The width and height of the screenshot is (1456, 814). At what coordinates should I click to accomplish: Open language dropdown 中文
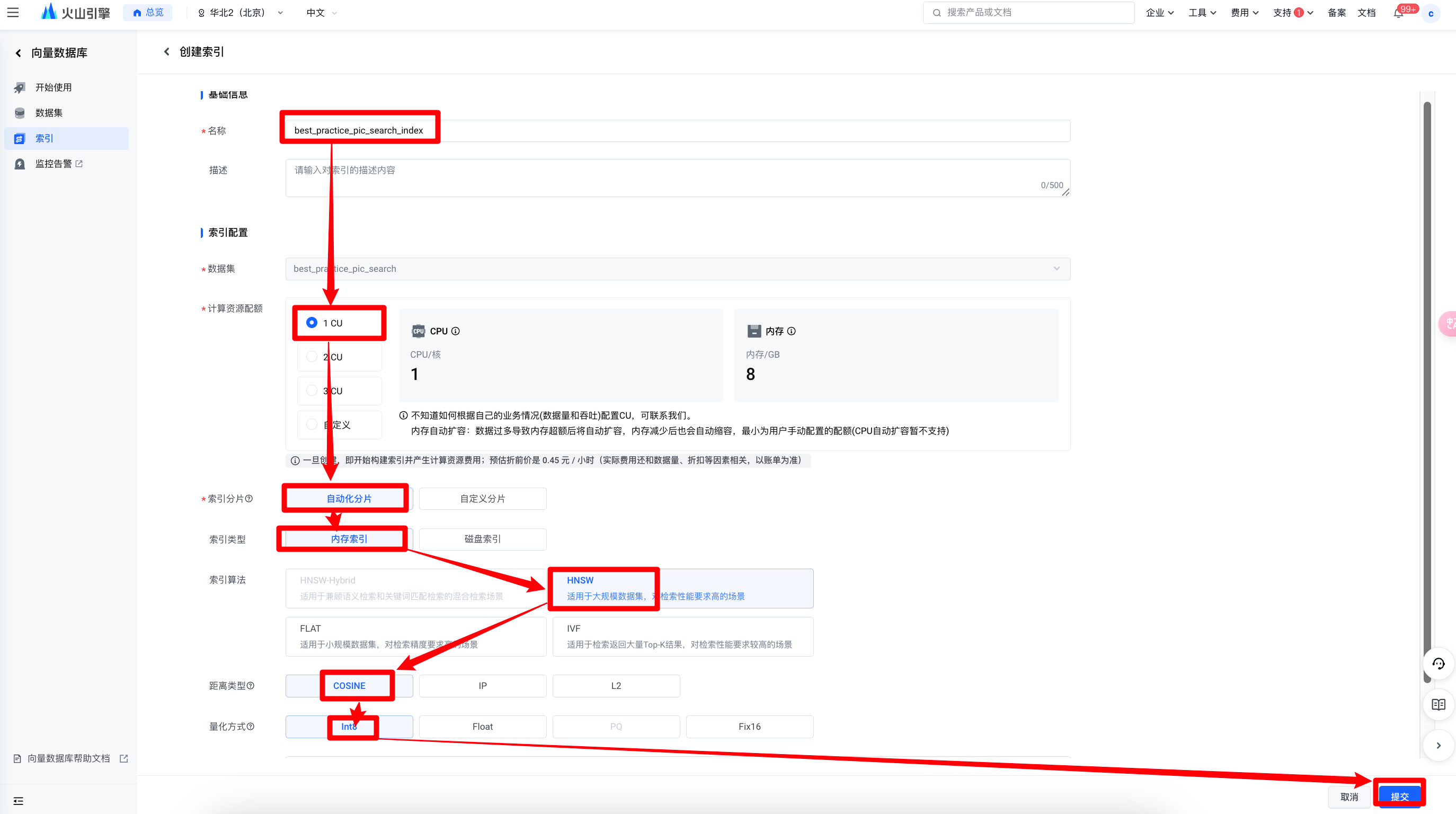pos(321,12)
